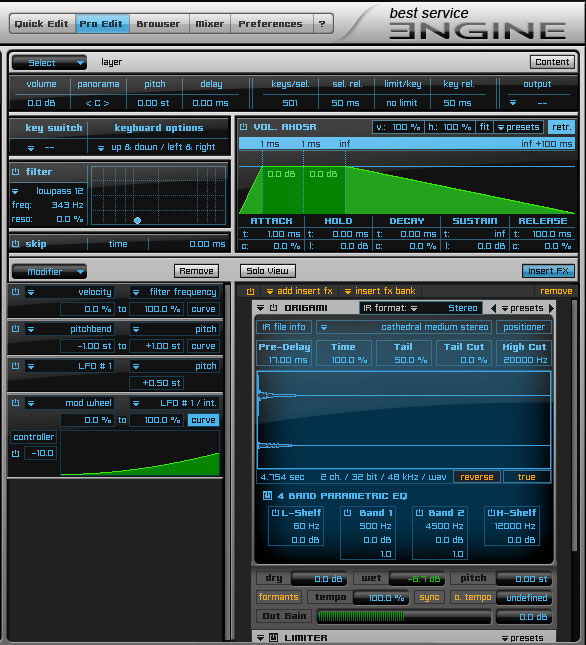Expand the key switch dropdown arrow

point(31,148)
